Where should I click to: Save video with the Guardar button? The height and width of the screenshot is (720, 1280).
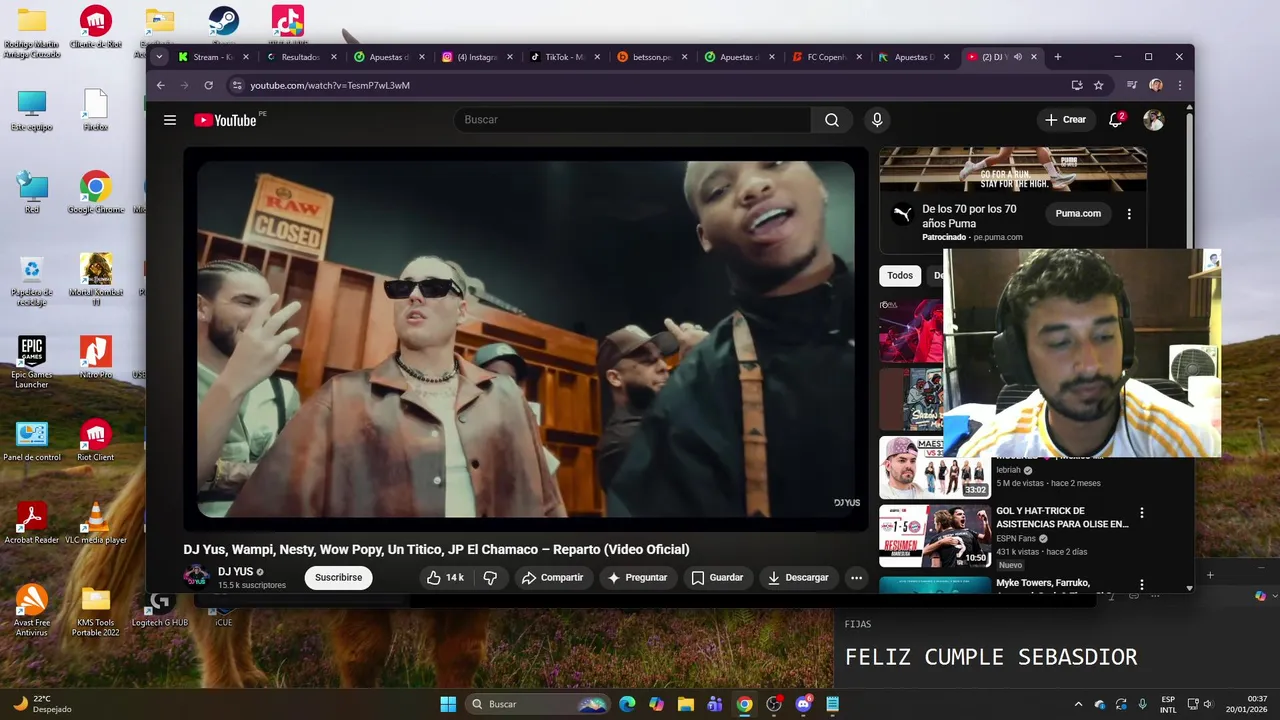click(717, 577)
